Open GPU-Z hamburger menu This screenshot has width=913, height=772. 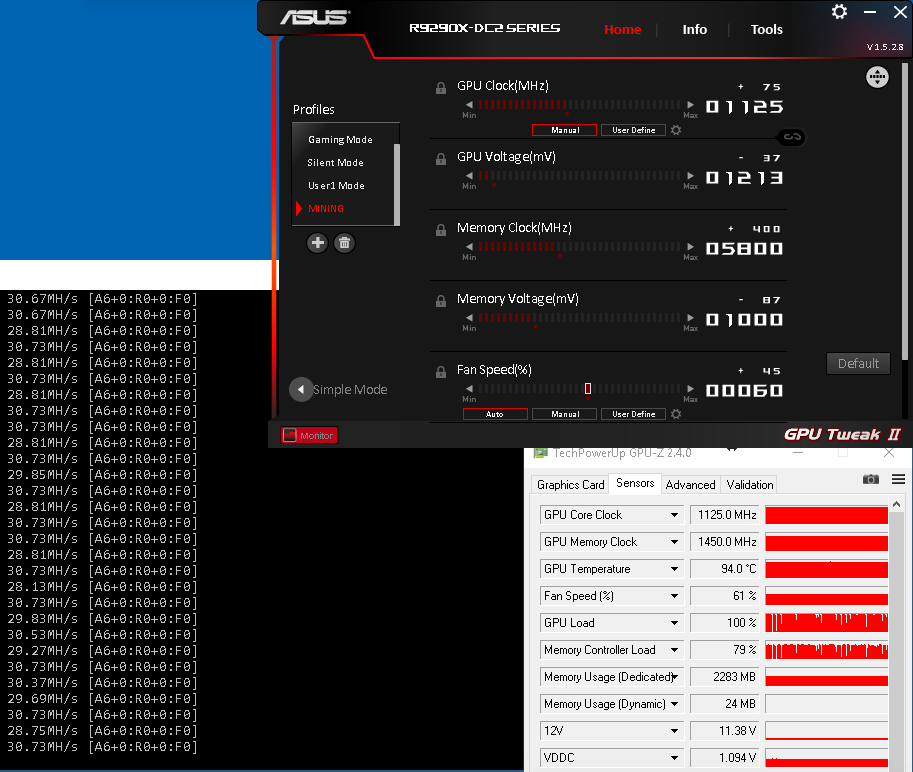click(898, 479)
